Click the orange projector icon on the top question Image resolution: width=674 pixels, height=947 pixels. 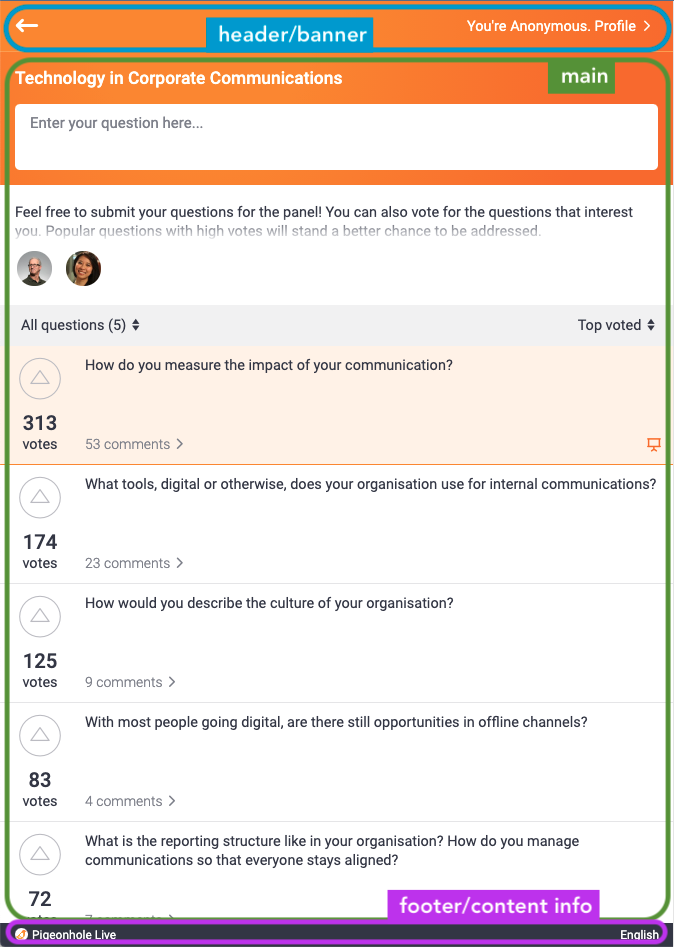655,444
